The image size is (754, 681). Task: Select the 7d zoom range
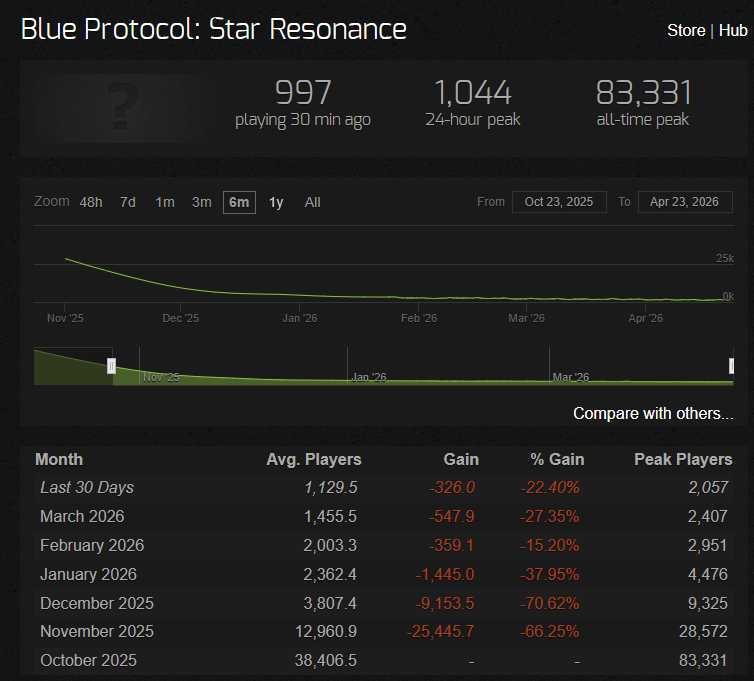(127, 202)
